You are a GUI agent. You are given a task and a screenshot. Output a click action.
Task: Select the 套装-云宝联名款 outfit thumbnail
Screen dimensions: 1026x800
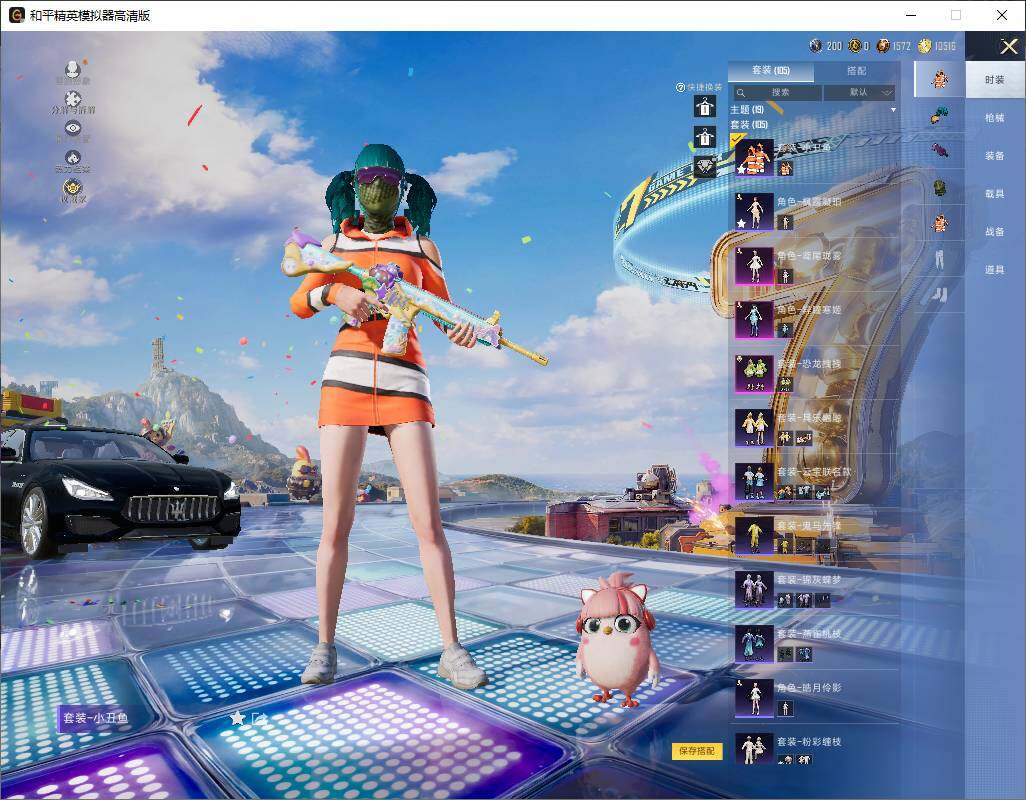tap(754, 482)
